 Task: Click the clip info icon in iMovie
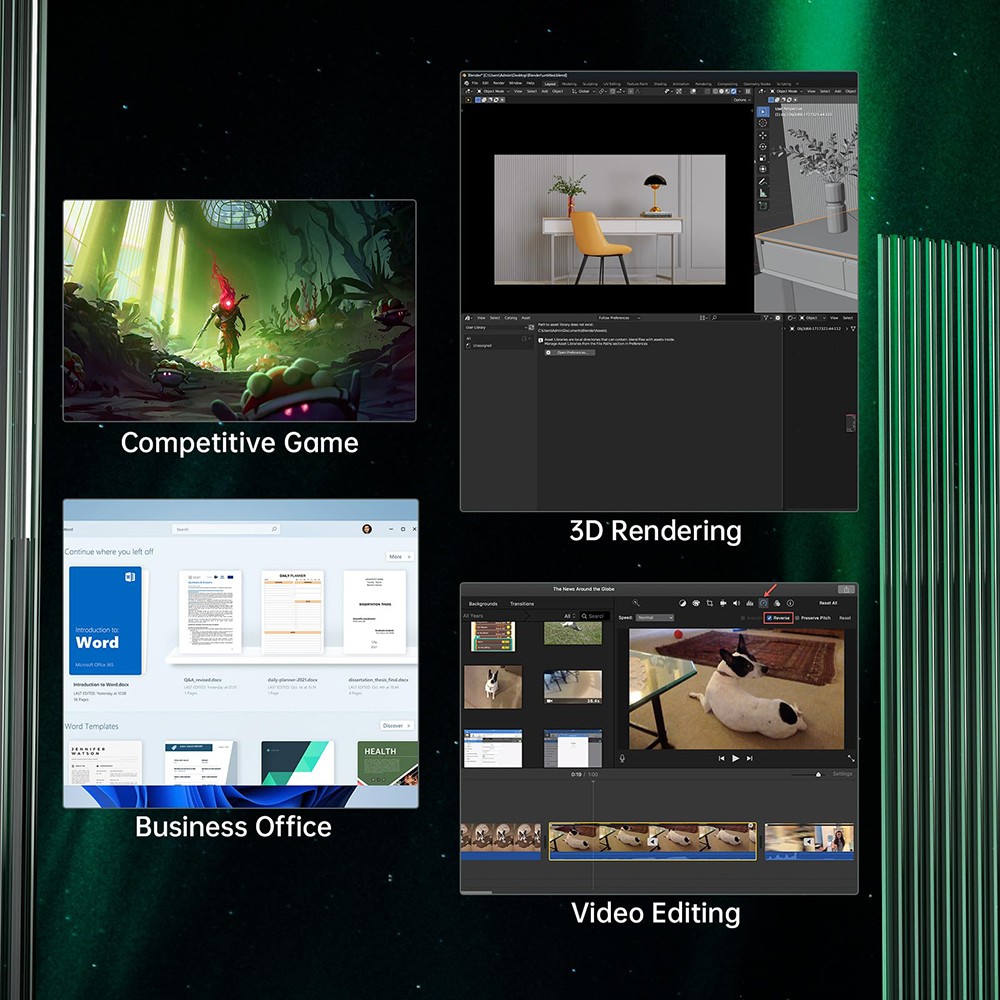click(790, 603)
